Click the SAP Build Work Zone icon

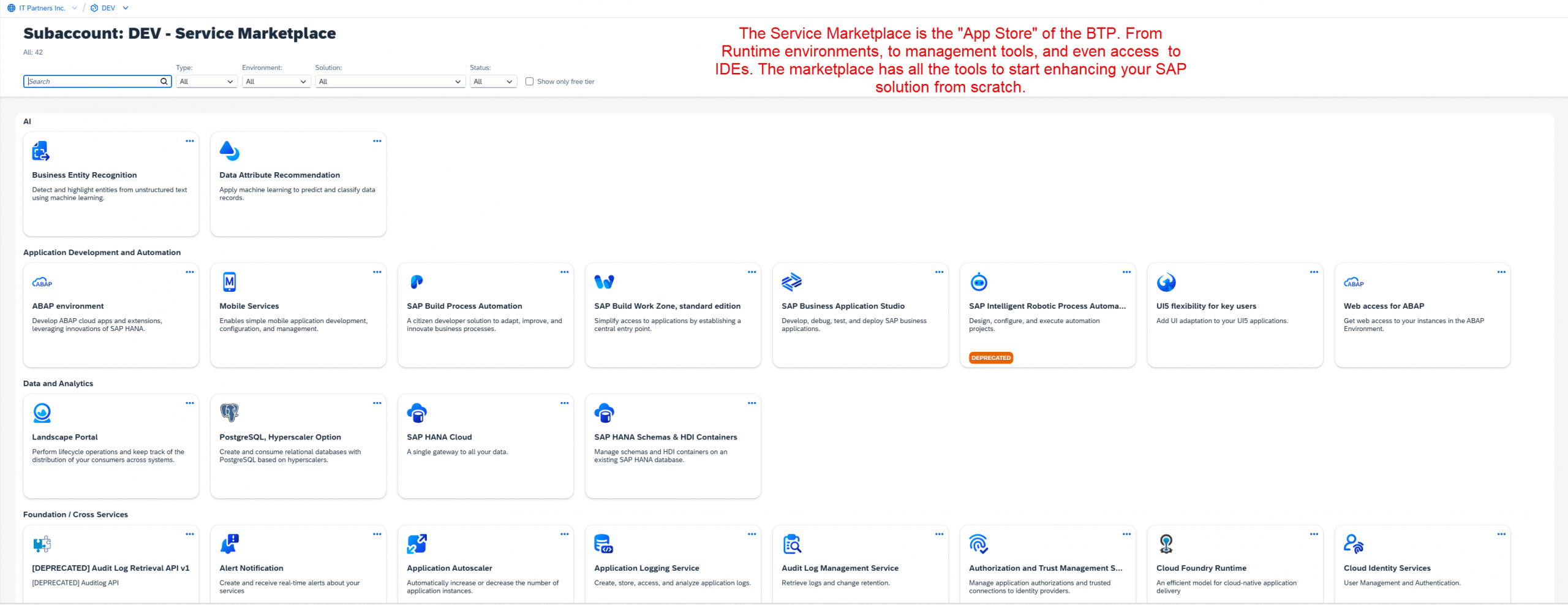pyautogui.click(x=604, y=282)
